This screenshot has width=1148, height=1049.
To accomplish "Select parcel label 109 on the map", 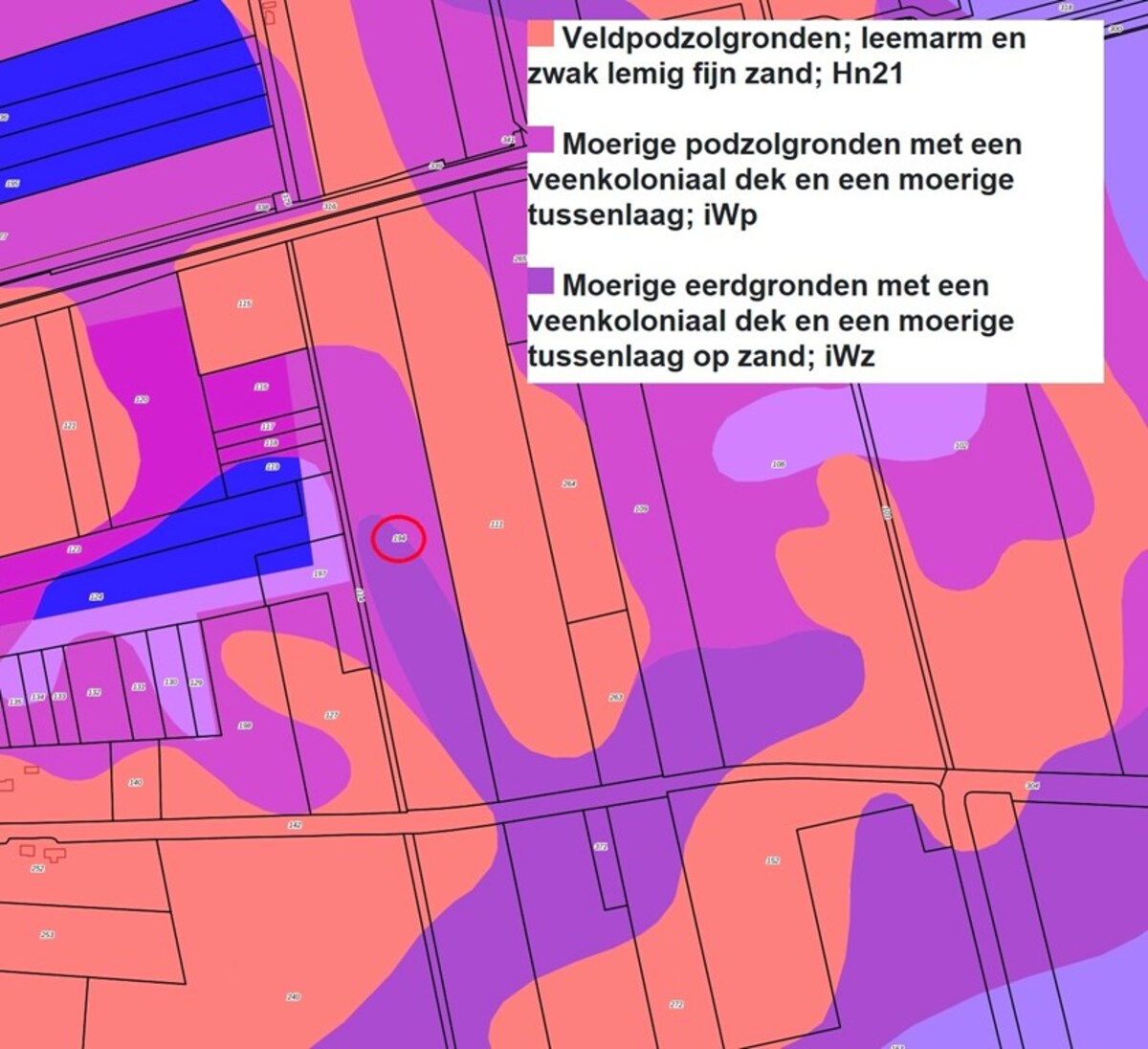I will (641, 508).
